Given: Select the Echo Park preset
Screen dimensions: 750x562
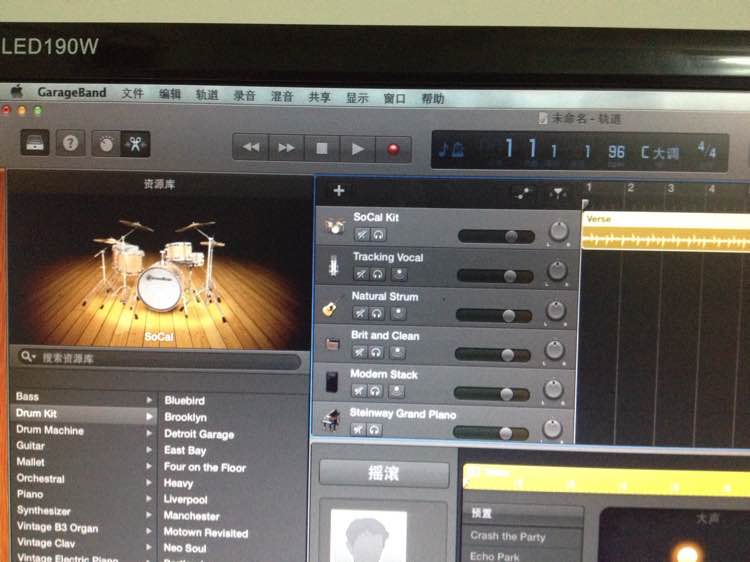Looking at the screenshot, I should pyautogui.click(x=494, y=556).
